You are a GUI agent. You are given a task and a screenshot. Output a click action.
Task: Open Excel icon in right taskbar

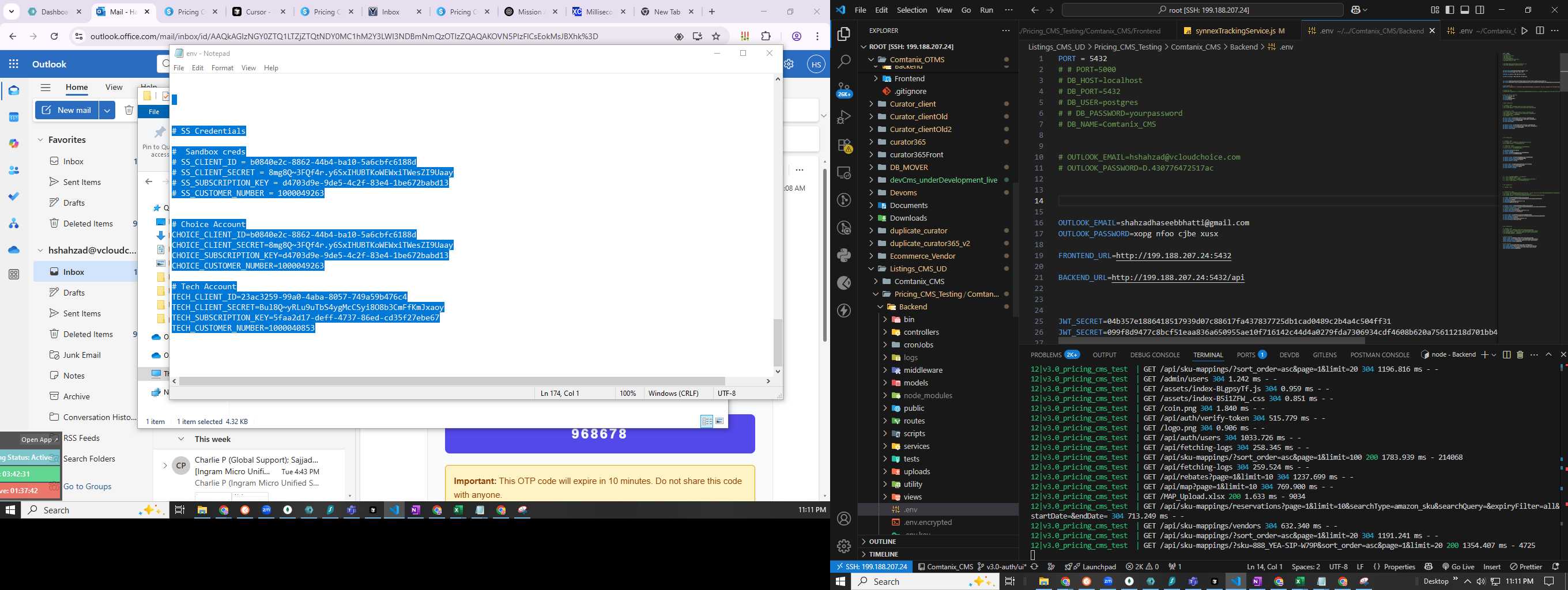(1299, 581)
